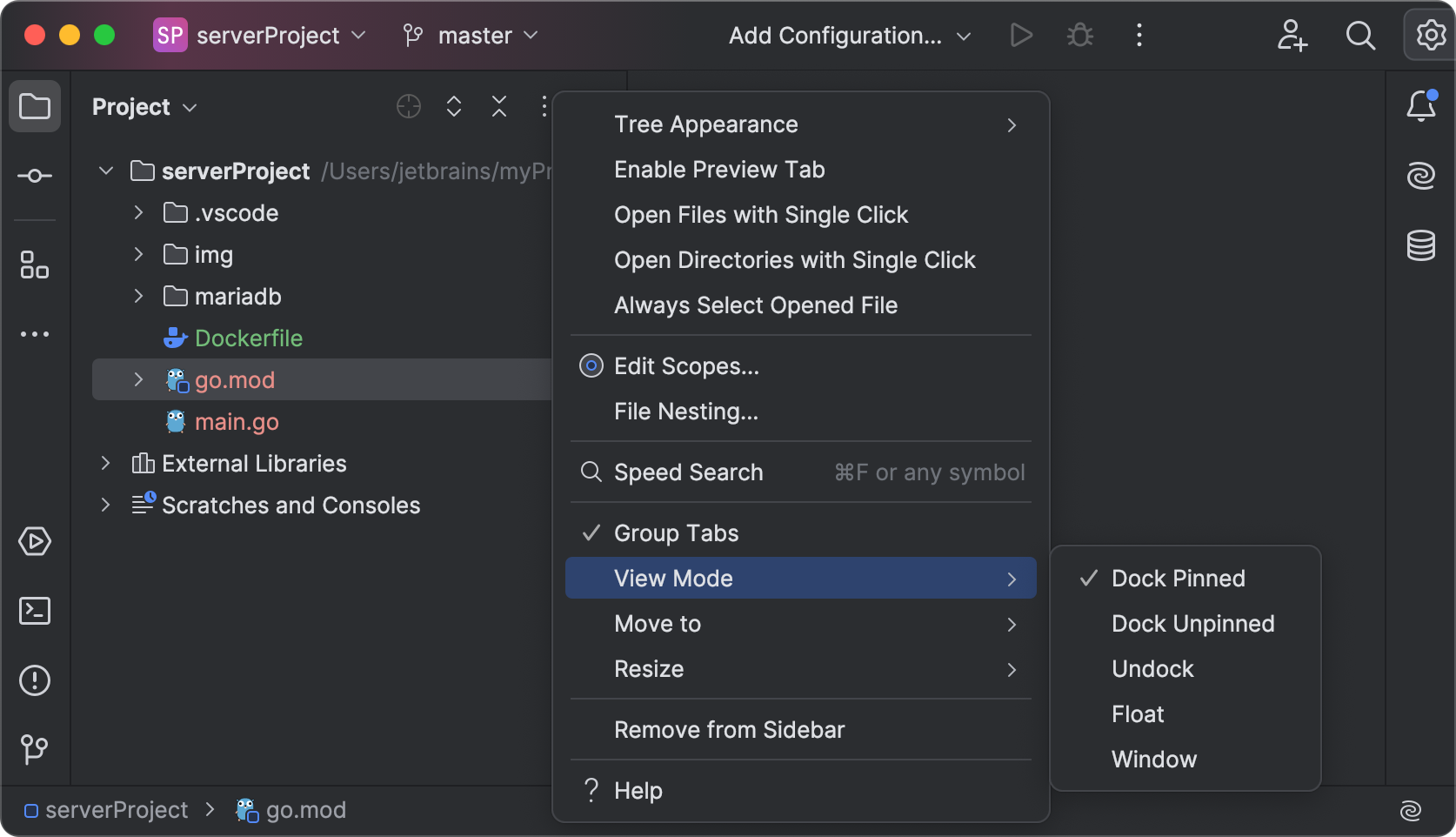The height and width of the screenshot is (837, 1456).
Task: Select Remove from Sidebar menu entry
Action: click(729, 730)
